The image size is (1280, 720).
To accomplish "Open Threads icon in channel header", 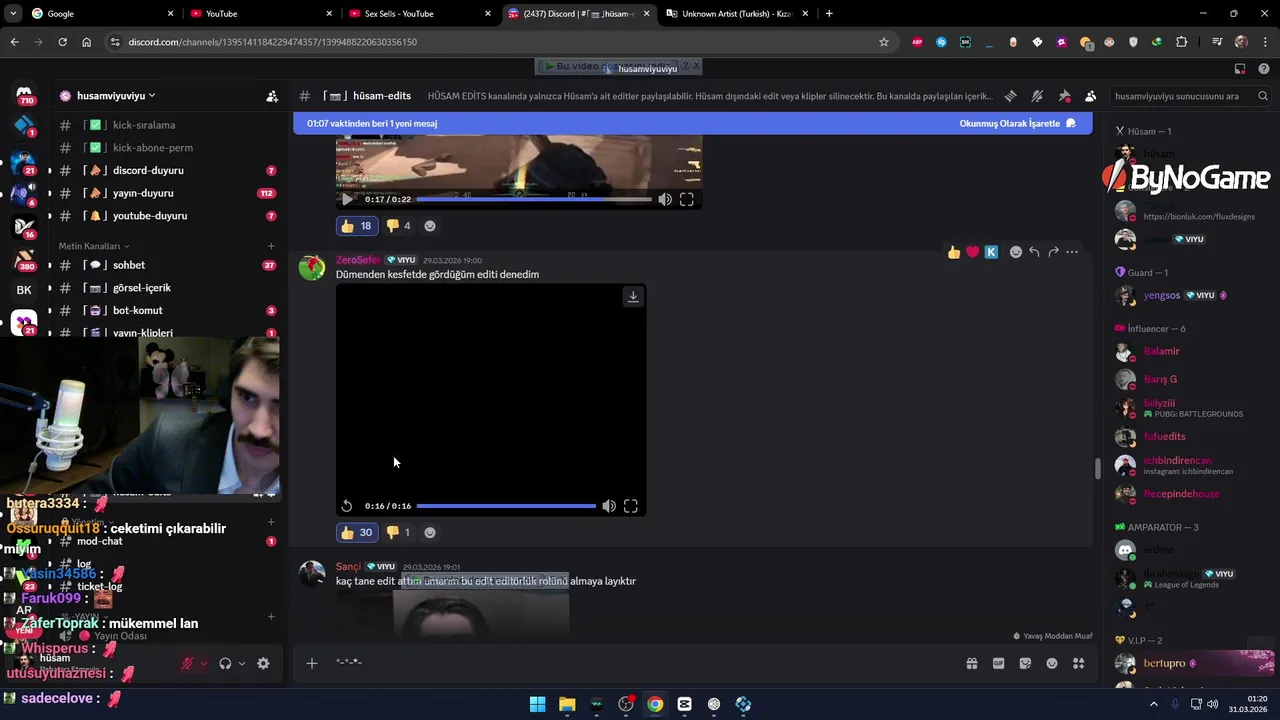I will click(1011, 96).
